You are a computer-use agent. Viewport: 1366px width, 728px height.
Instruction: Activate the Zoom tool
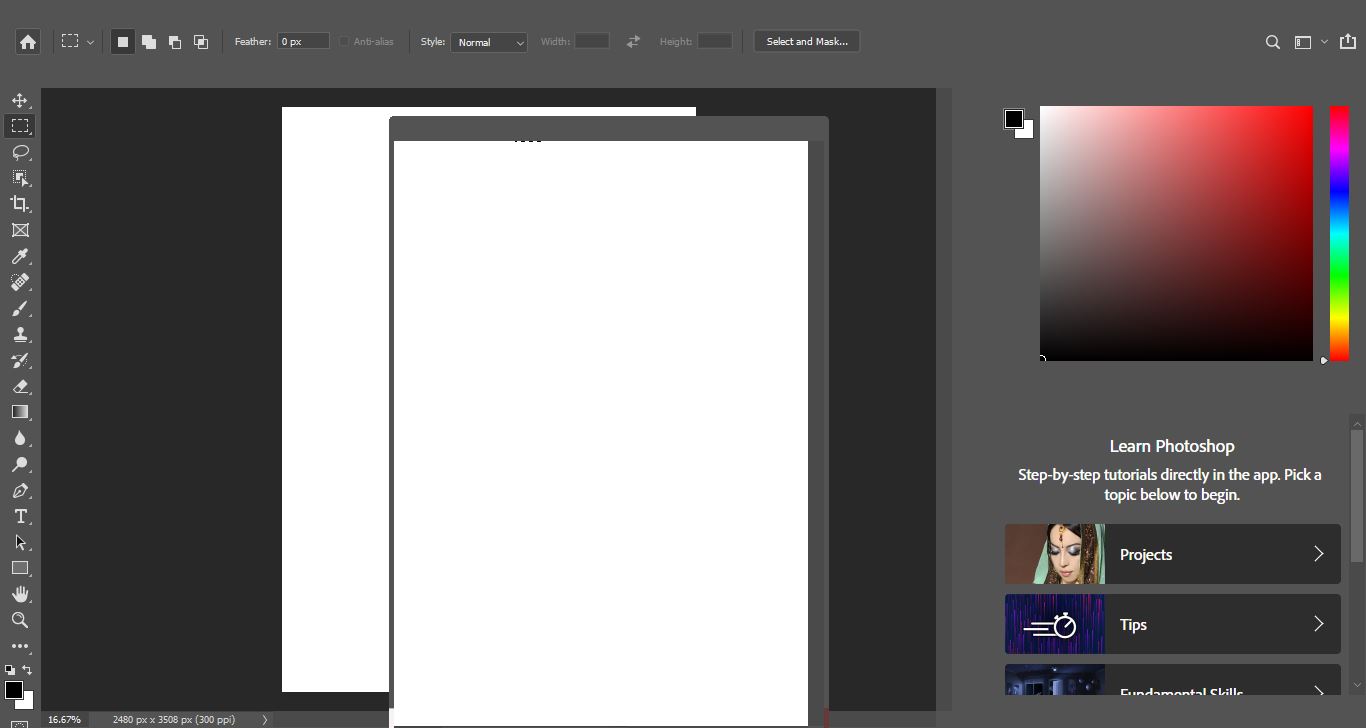(20, 620)
